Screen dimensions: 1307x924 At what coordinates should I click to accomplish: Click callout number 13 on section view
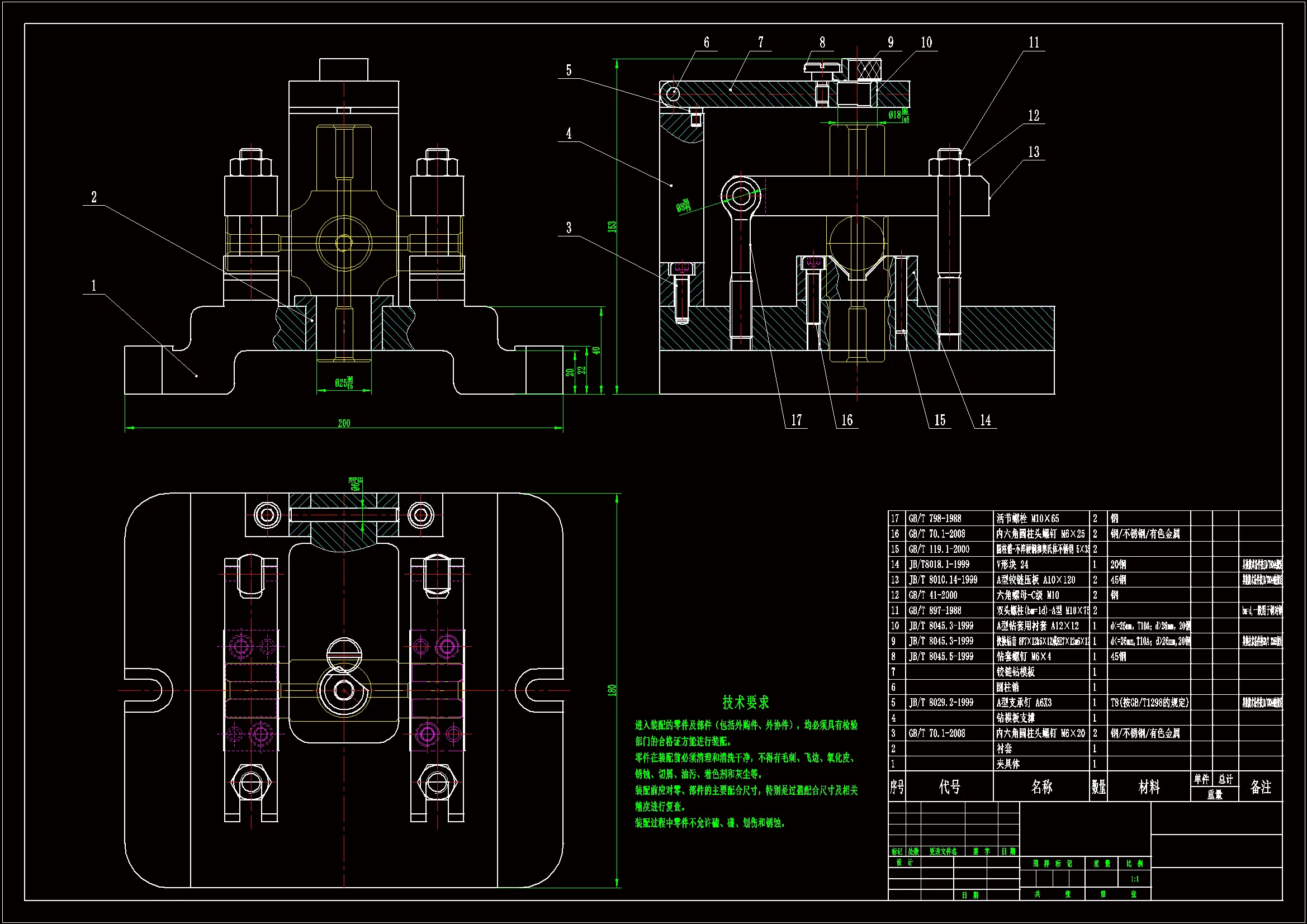[1033, 151]
